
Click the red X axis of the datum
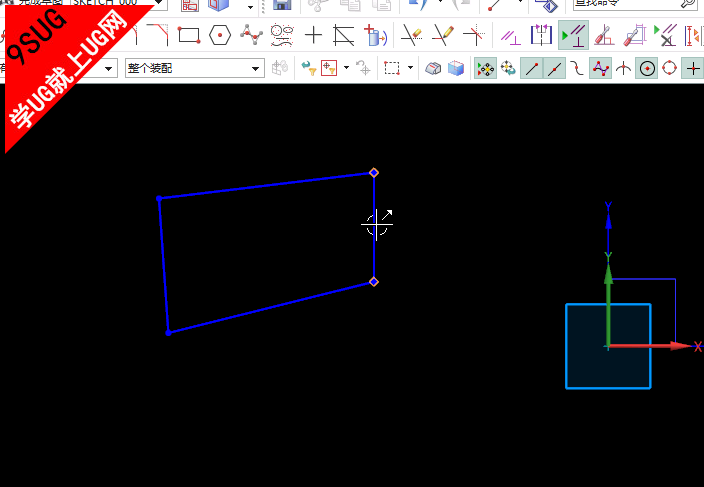pos(649,346)
